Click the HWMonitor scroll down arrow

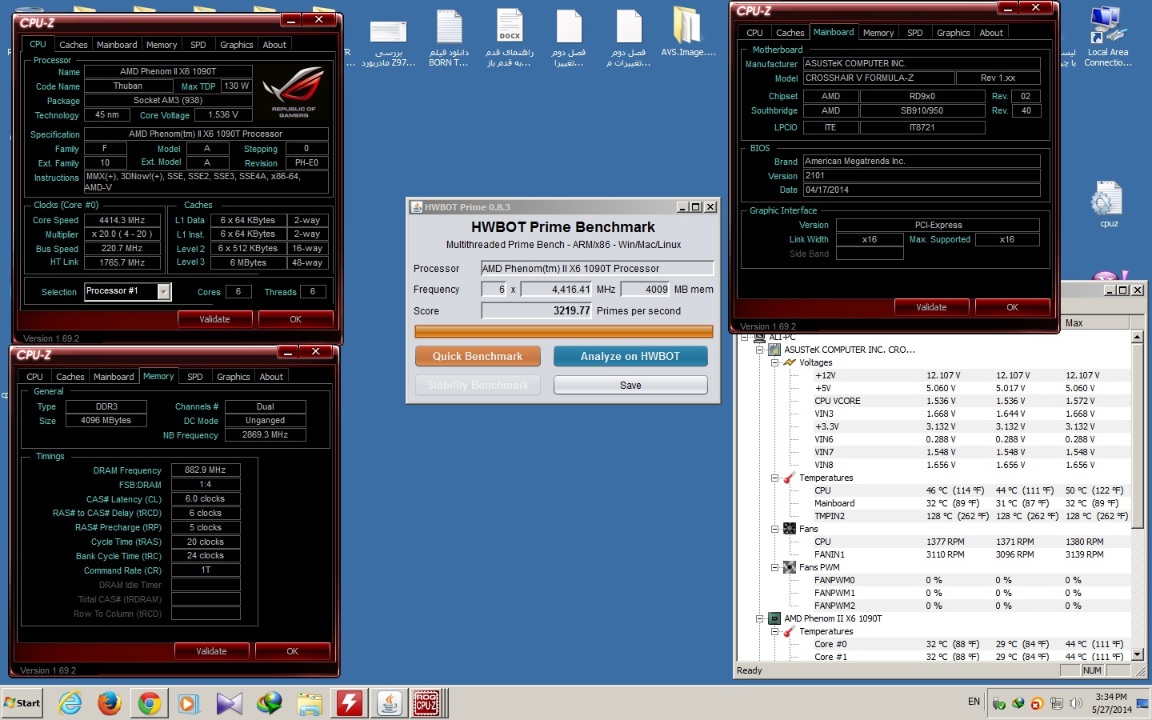(x=1137, y=654)
